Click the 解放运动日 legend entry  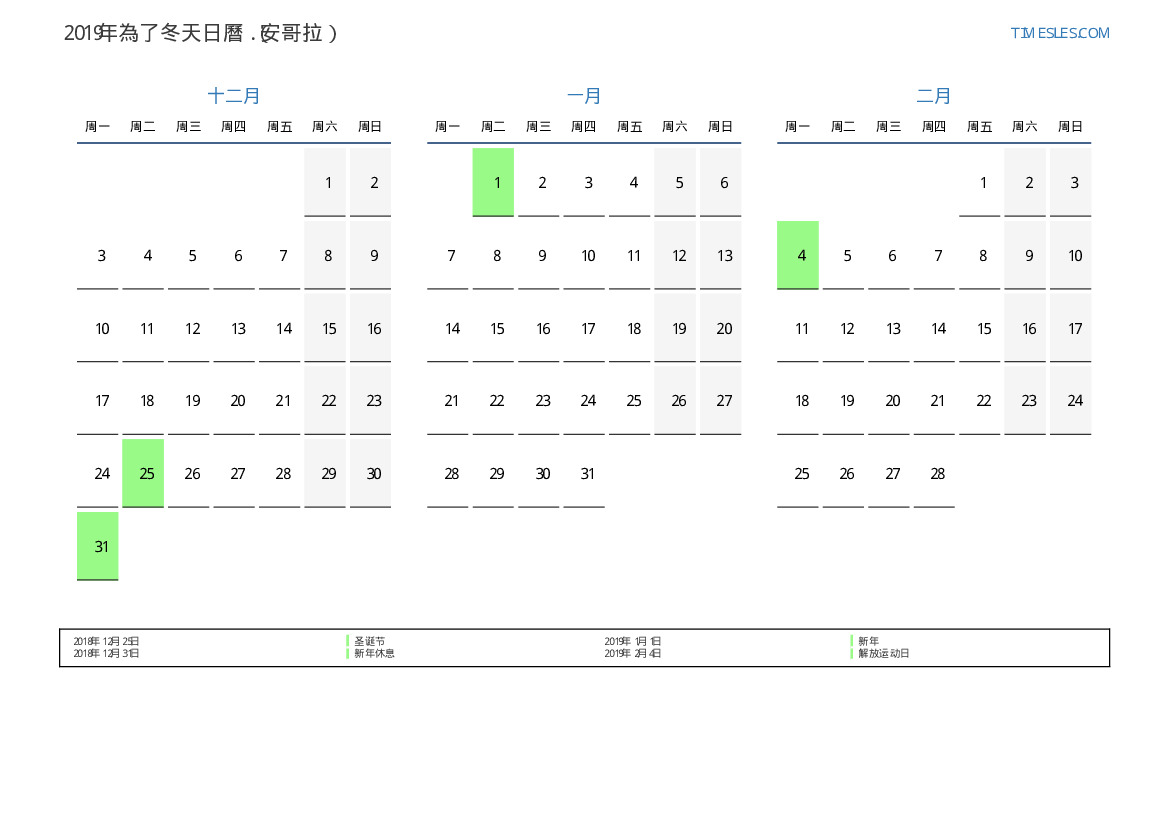pos(883,653)
